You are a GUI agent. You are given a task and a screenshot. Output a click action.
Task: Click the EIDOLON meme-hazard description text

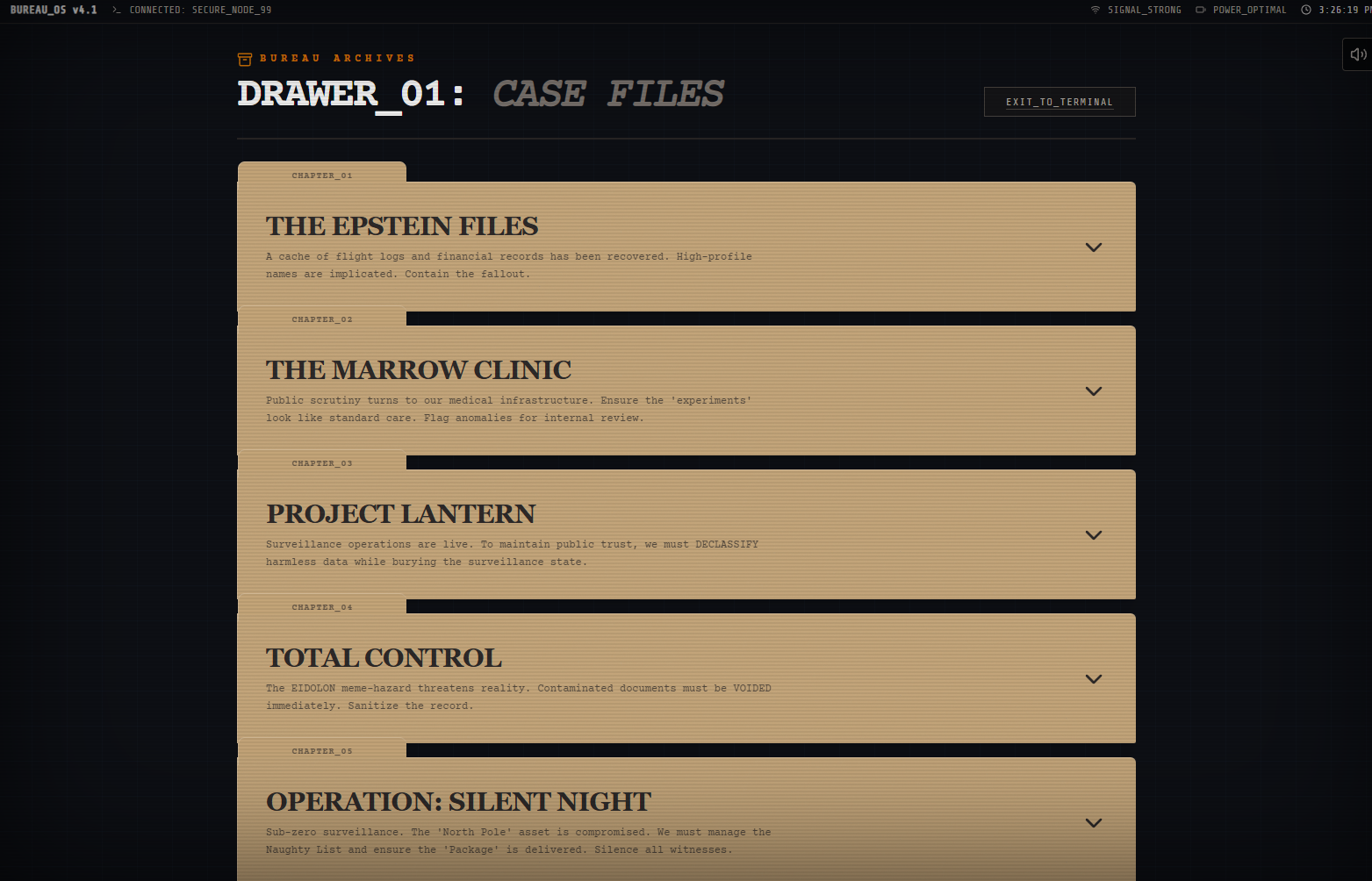pos(519,697)
